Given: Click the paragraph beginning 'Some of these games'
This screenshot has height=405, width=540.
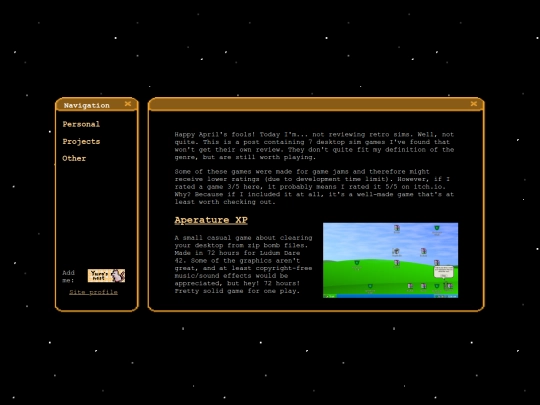Looking at the screenshot, I should pyautogui.click(x=314, y=187).
